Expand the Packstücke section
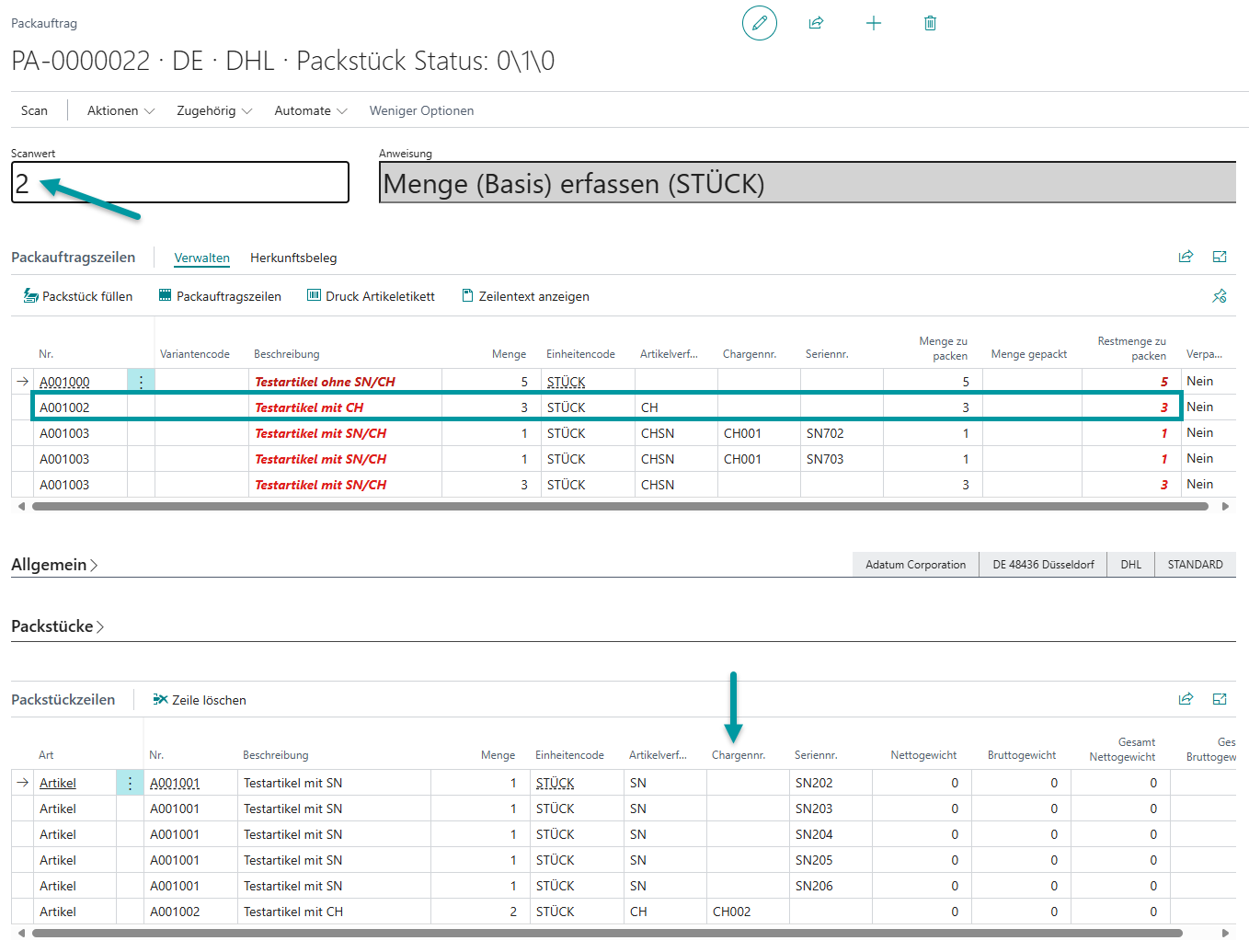This screenshot has height=952, width=1249. point(57,626)
